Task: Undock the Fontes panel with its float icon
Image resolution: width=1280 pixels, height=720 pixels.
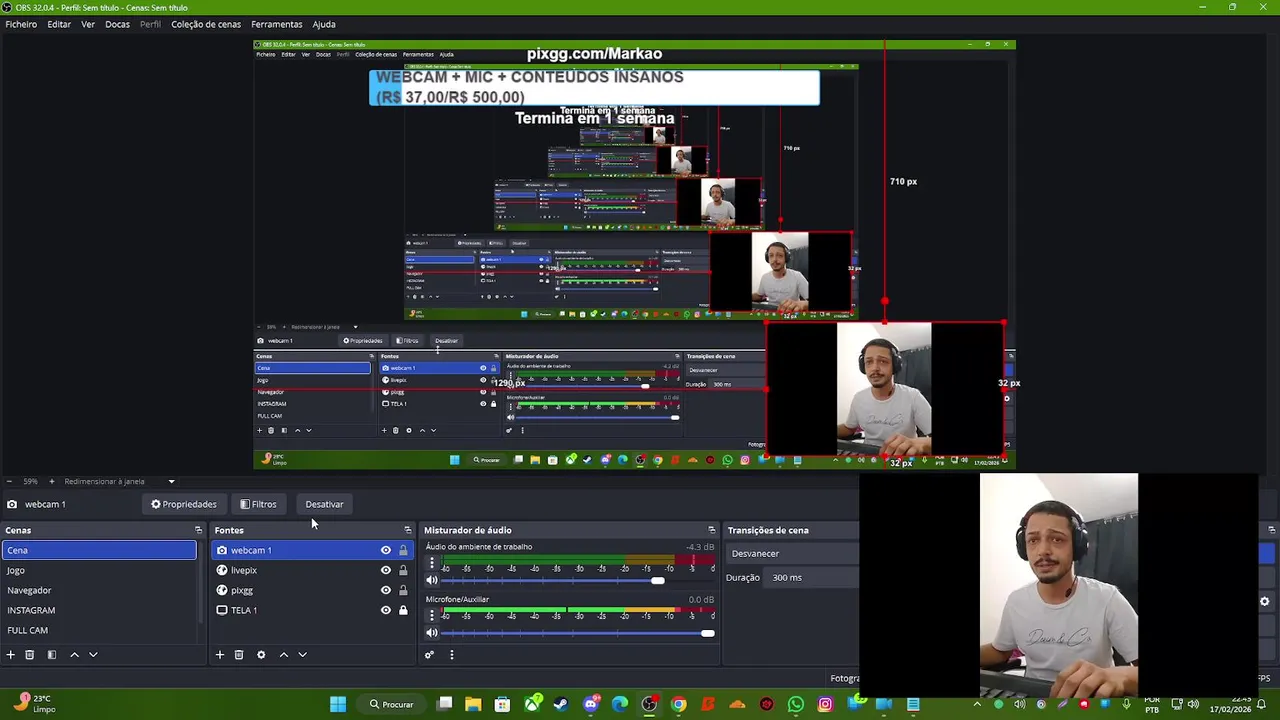Action: [407, 530]
